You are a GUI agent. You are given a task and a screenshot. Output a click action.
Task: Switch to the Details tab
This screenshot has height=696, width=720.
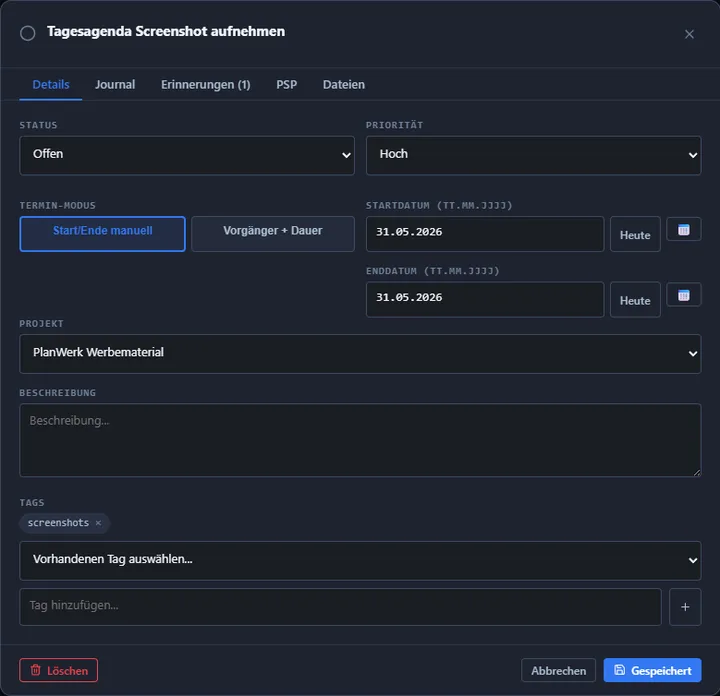point(51,84)
